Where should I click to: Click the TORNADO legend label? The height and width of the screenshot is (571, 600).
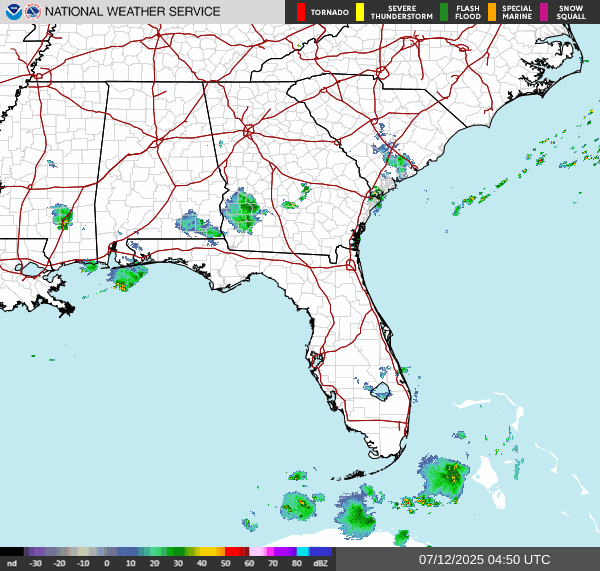click(x=329, y=12)
